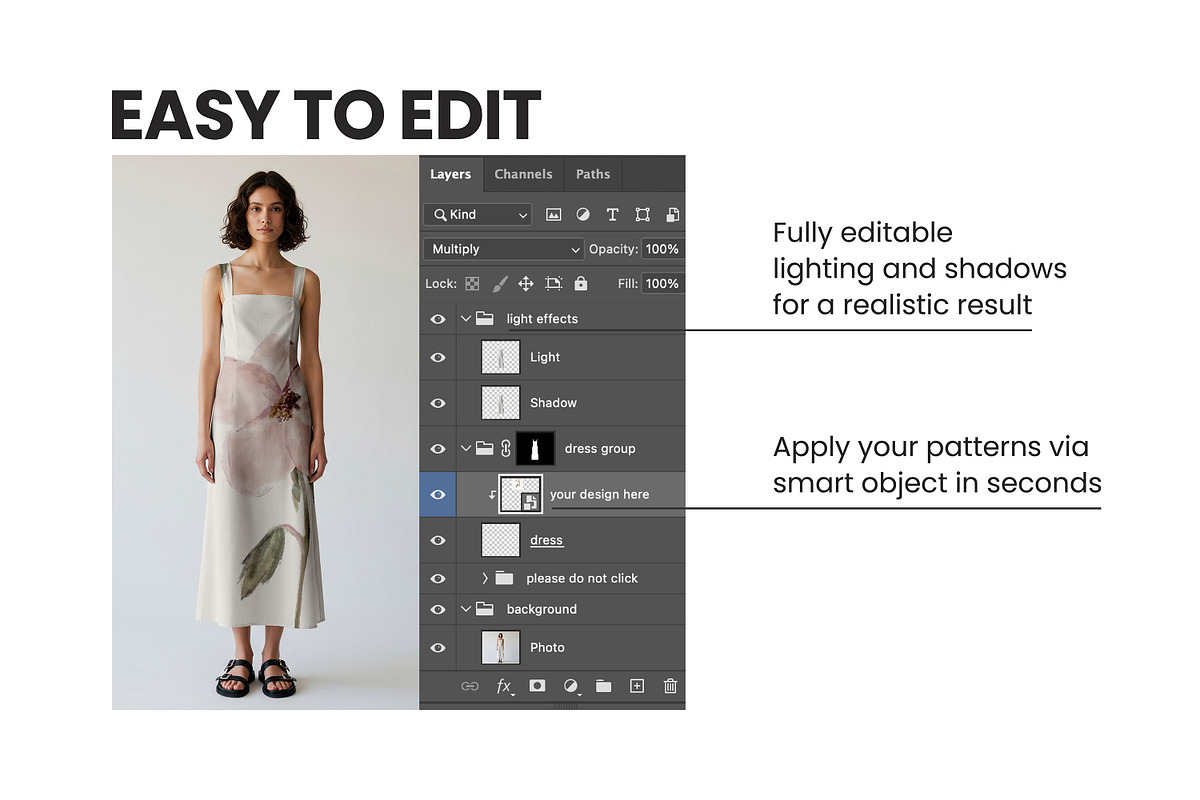This screenshot has width=1200, height=800.
Task: Lock all padlock icon
Action: pos(581,283)
